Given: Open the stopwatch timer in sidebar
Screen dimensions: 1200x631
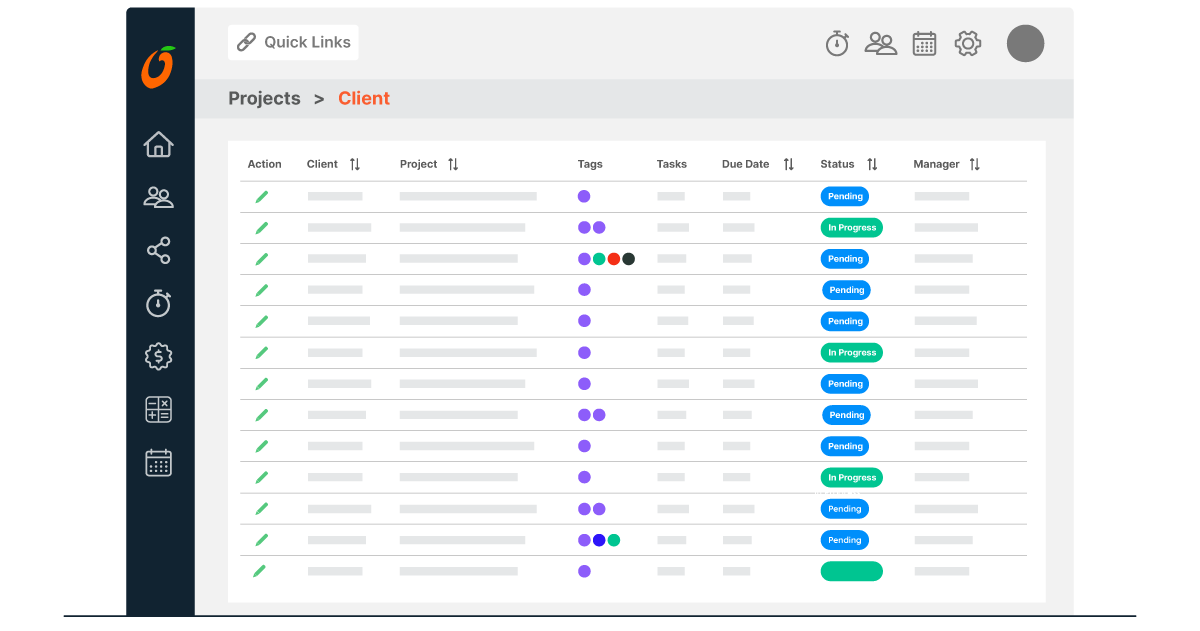Looking at the screenshot, I should tap(158, 303).
